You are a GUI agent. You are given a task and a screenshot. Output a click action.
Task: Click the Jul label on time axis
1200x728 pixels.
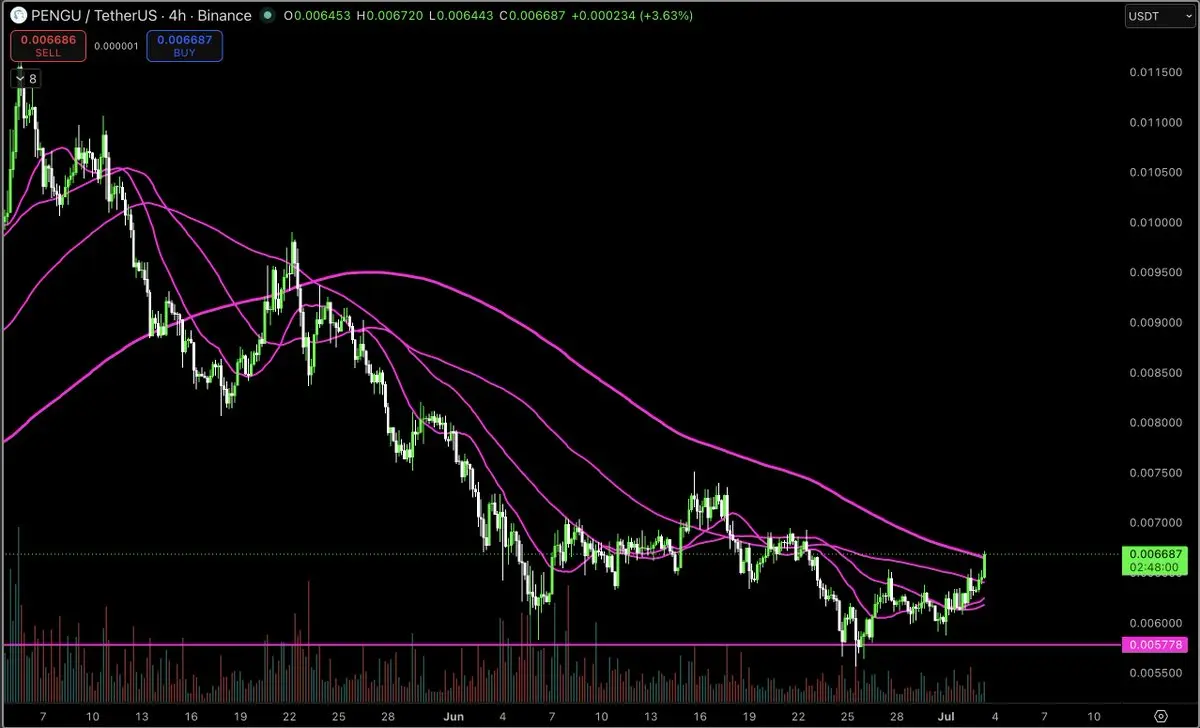944,716
